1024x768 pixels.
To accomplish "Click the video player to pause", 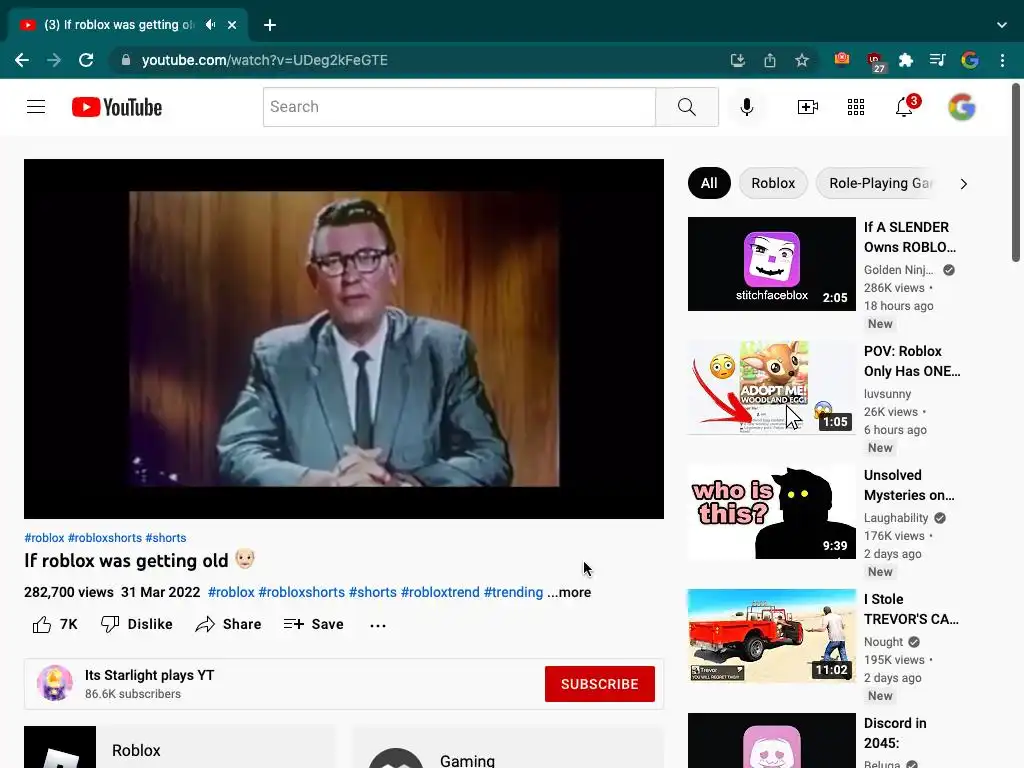I will pyautogui.click(x=344, y=339).
